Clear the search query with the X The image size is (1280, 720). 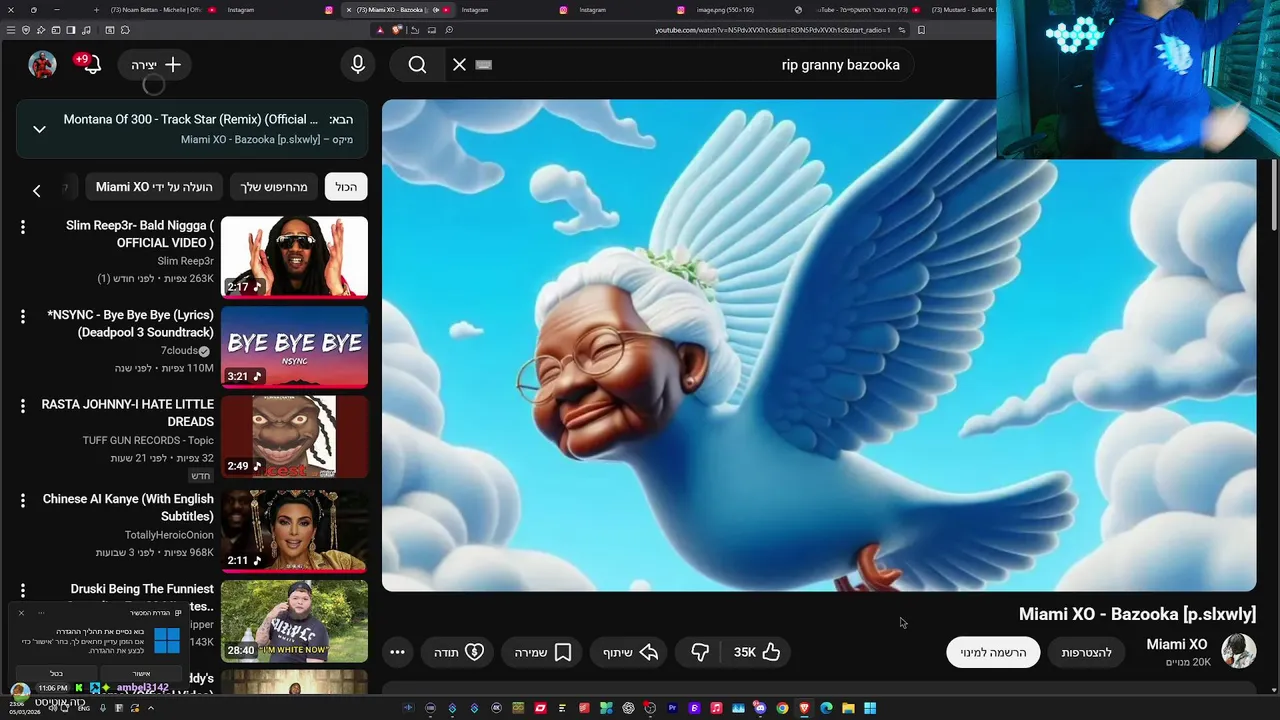pos(459,65)
